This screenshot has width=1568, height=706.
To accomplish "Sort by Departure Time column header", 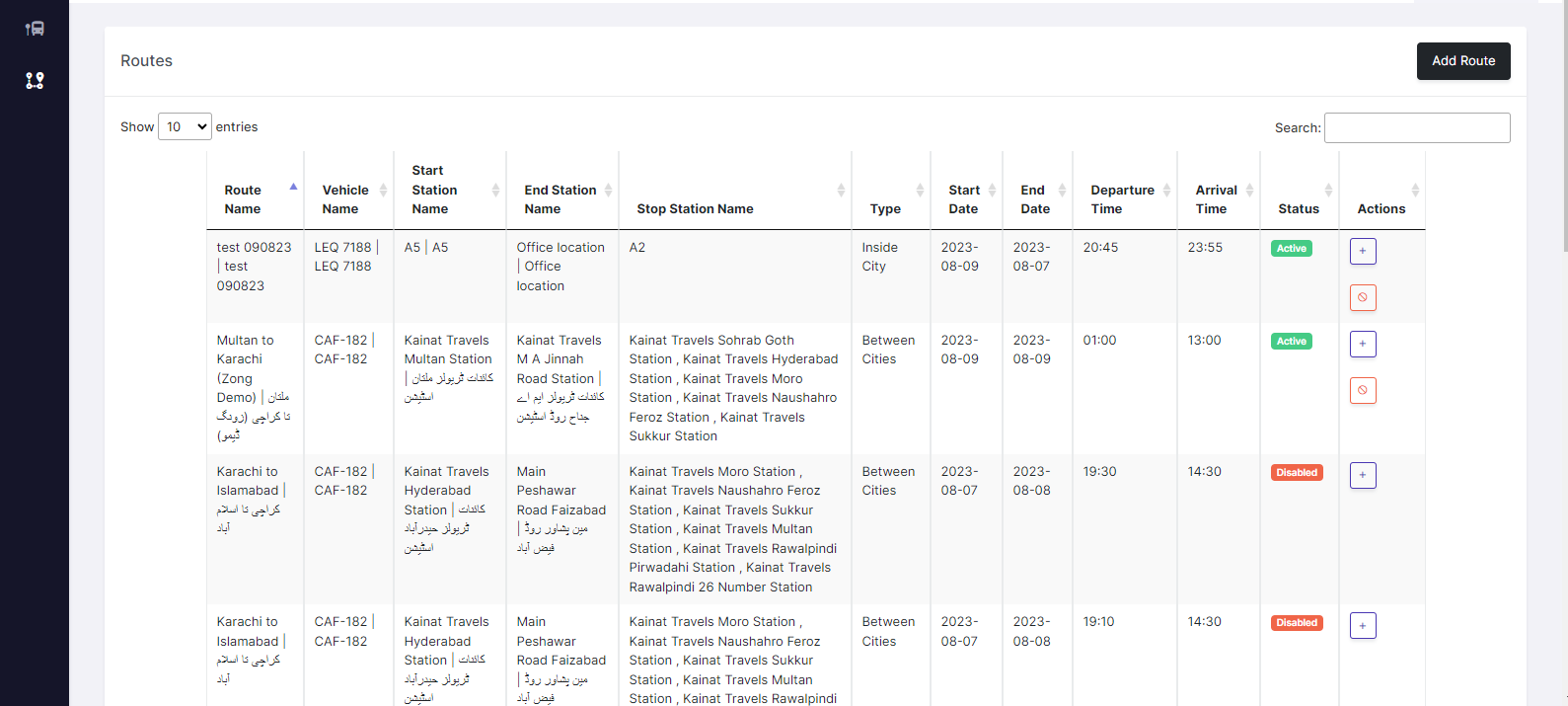I will click(1123, 198).
